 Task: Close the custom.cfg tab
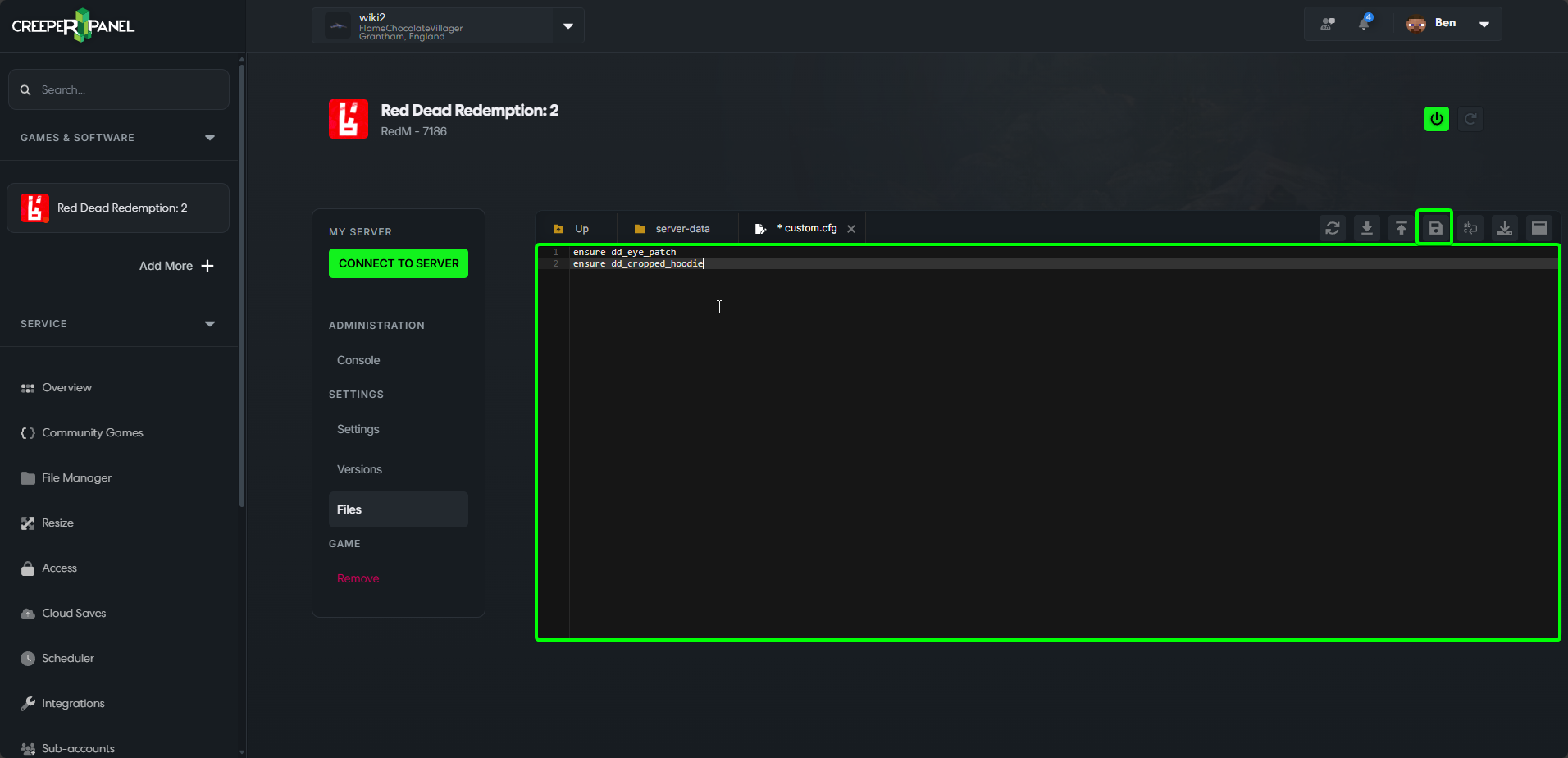851,228
